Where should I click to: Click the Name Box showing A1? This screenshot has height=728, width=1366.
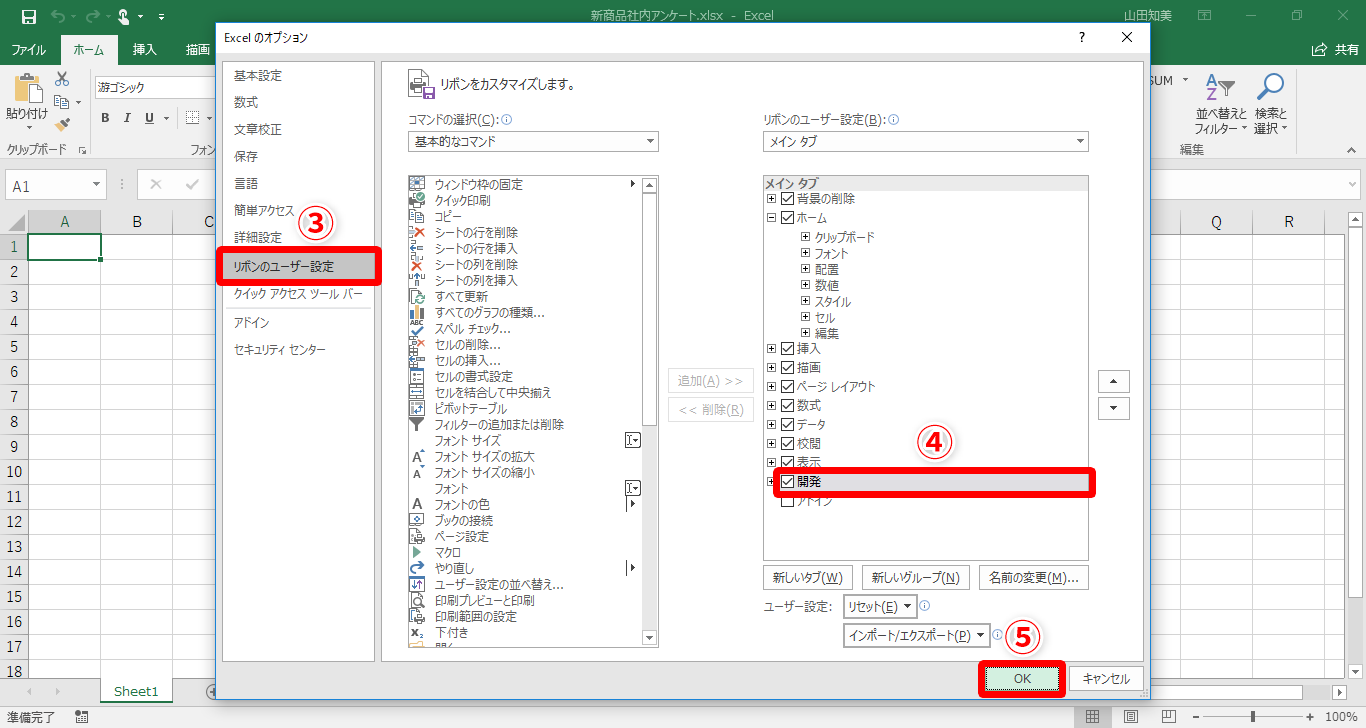(55, 186)
